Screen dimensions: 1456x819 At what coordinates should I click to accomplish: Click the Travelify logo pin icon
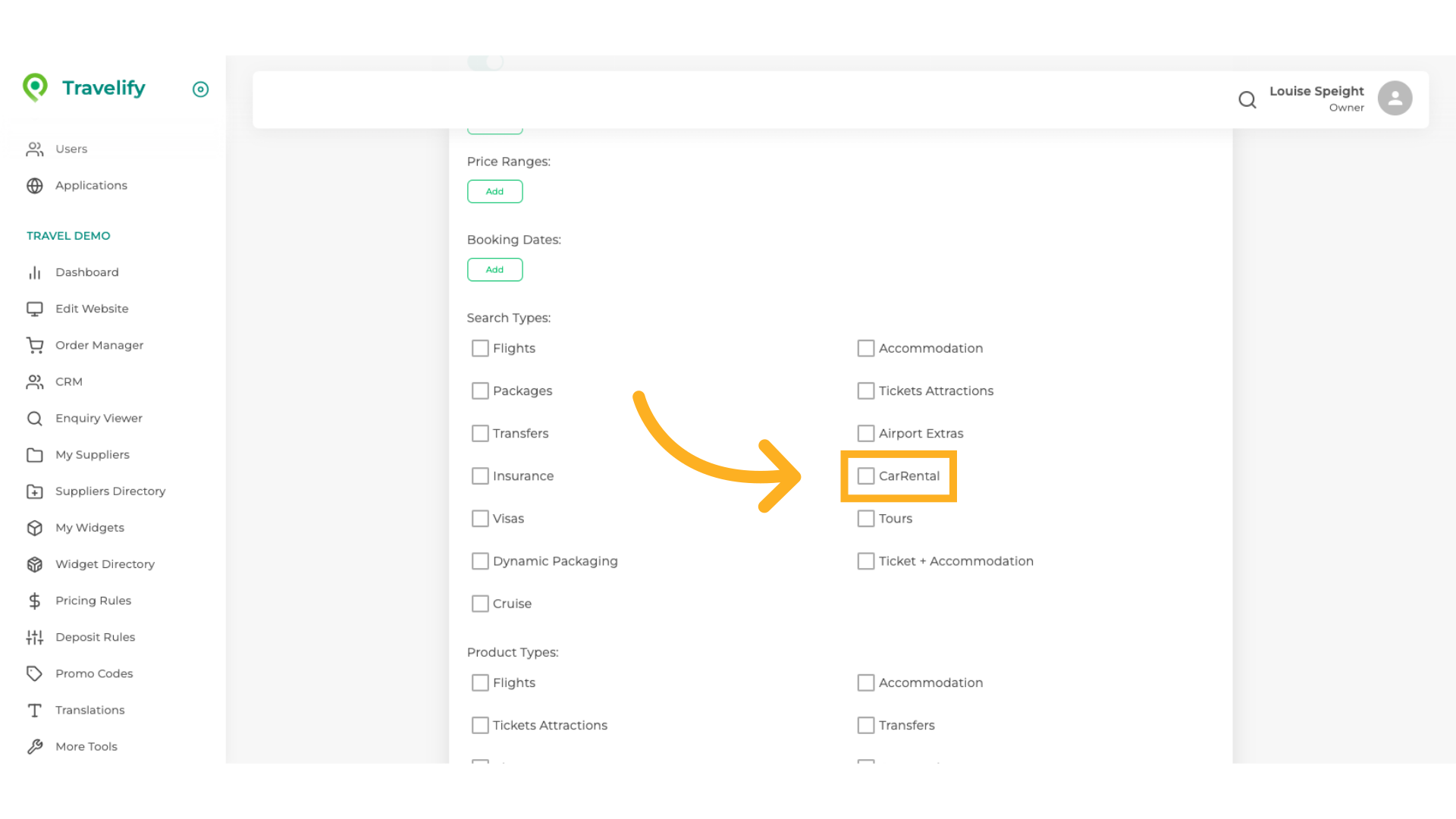[x=35, y=87]
